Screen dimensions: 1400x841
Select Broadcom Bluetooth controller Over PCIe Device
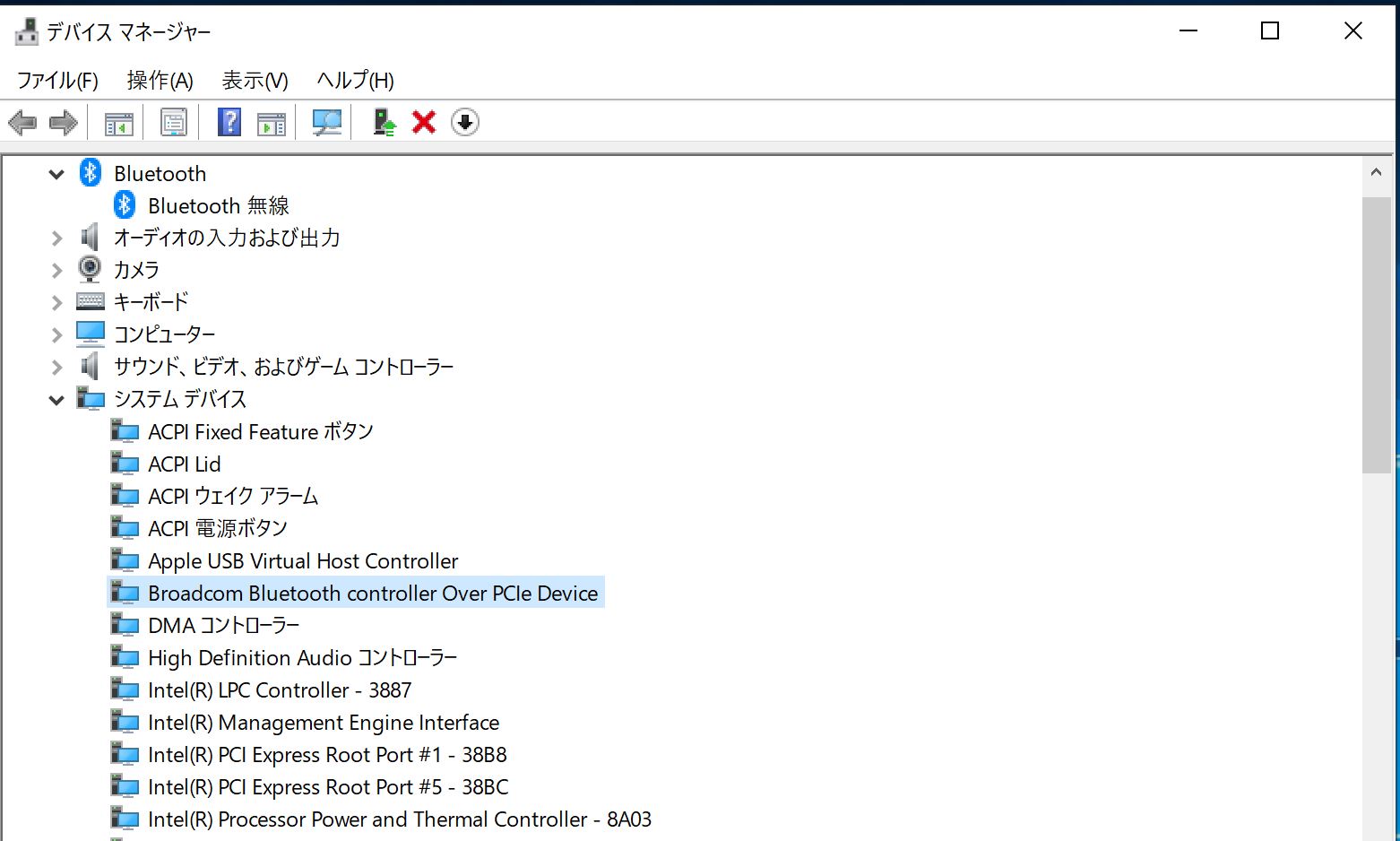pyautogui.click(x=373, y=593)
